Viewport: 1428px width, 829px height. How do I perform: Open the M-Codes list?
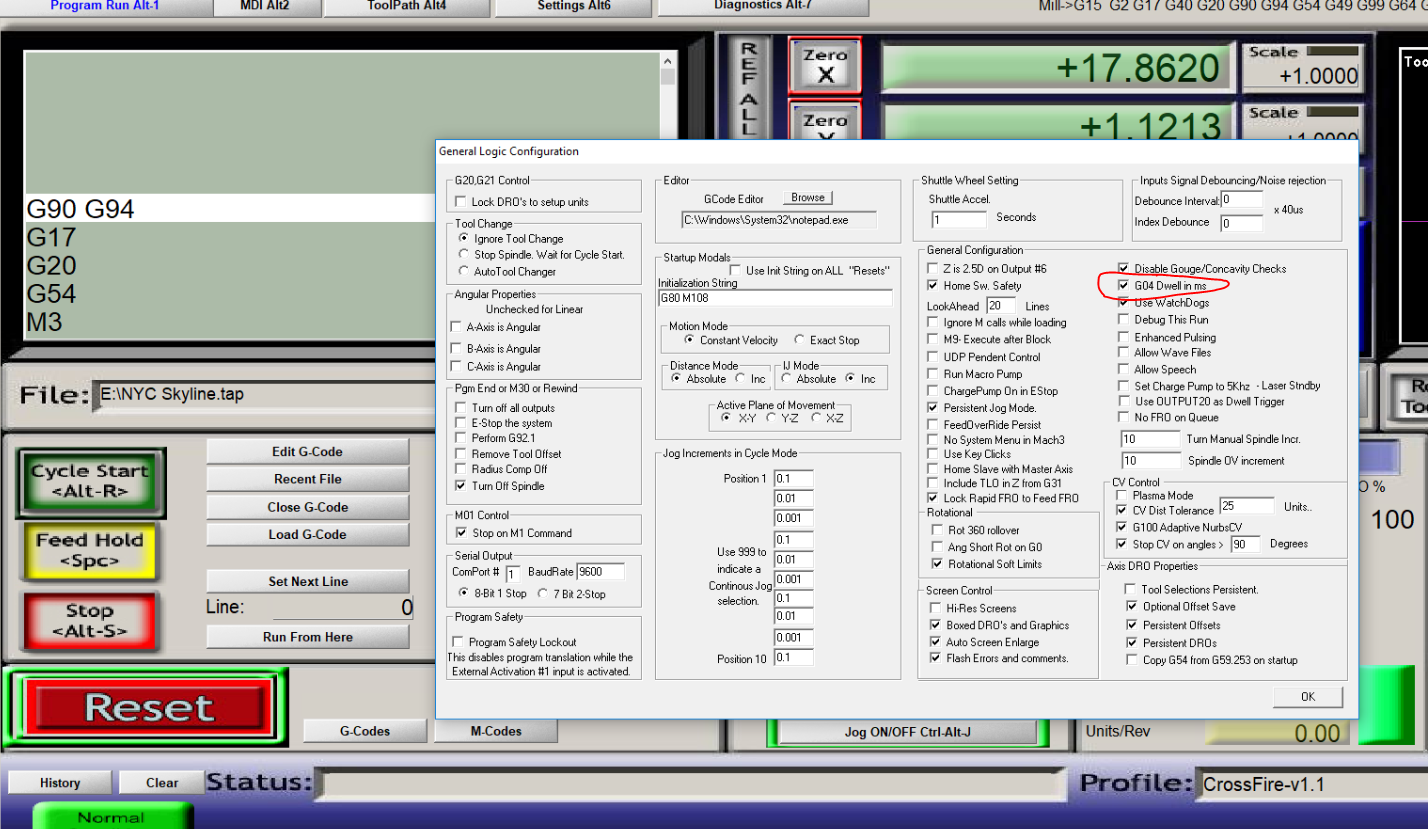[x=495, y=731]
